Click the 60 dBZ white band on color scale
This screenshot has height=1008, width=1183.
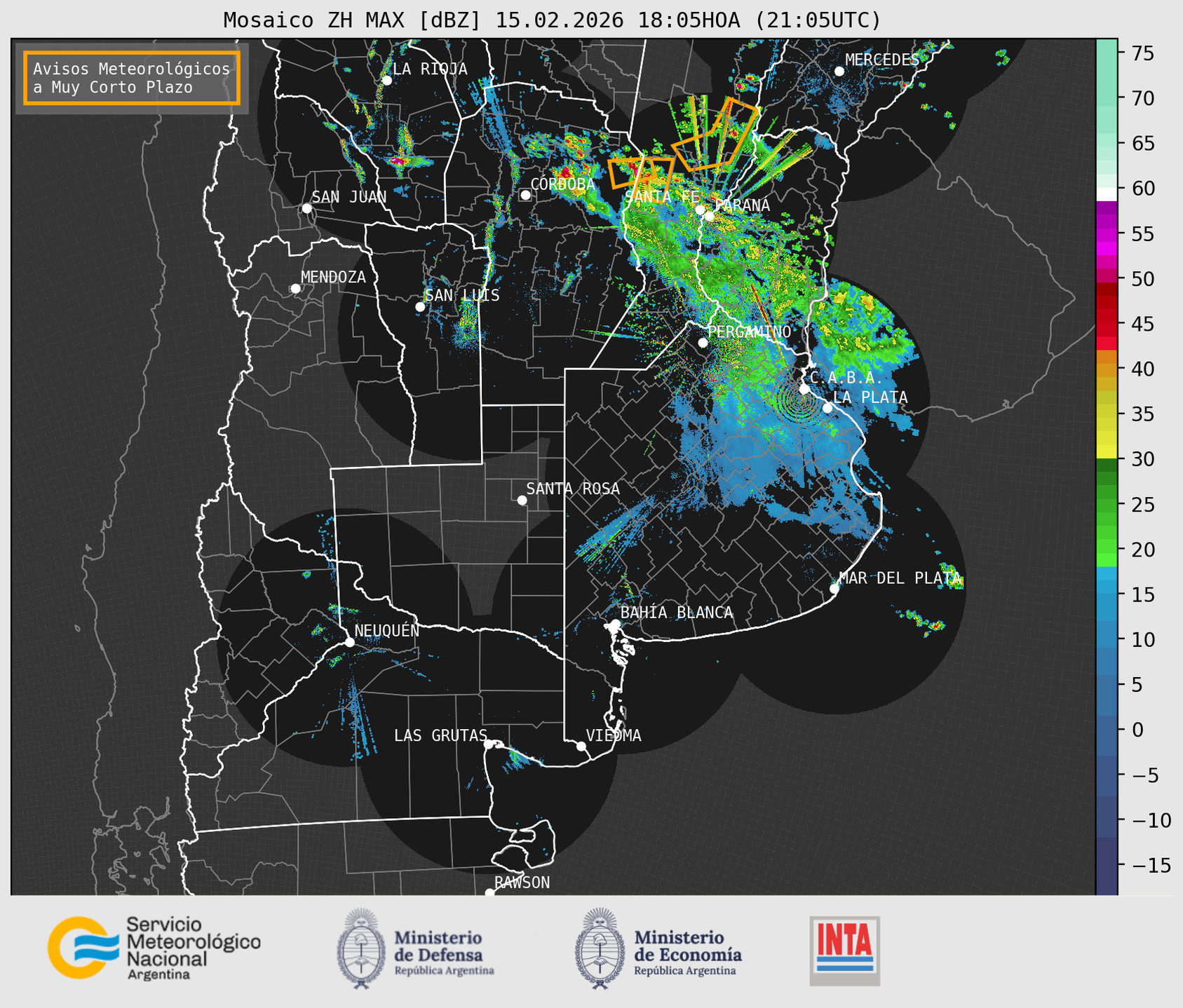pos(1106,193)
